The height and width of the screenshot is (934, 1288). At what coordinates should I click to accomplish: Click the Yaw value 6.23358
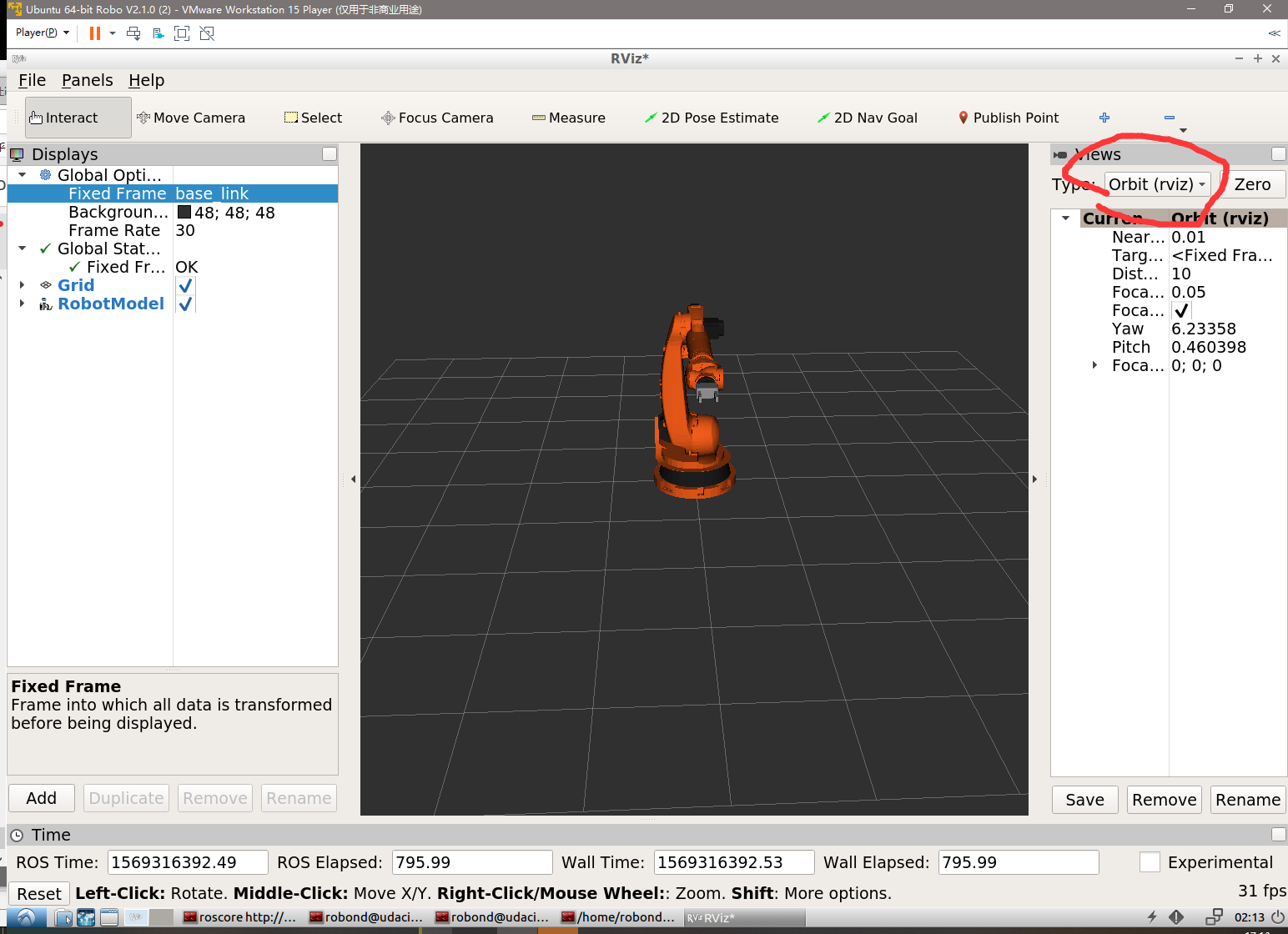(1204, 329)
